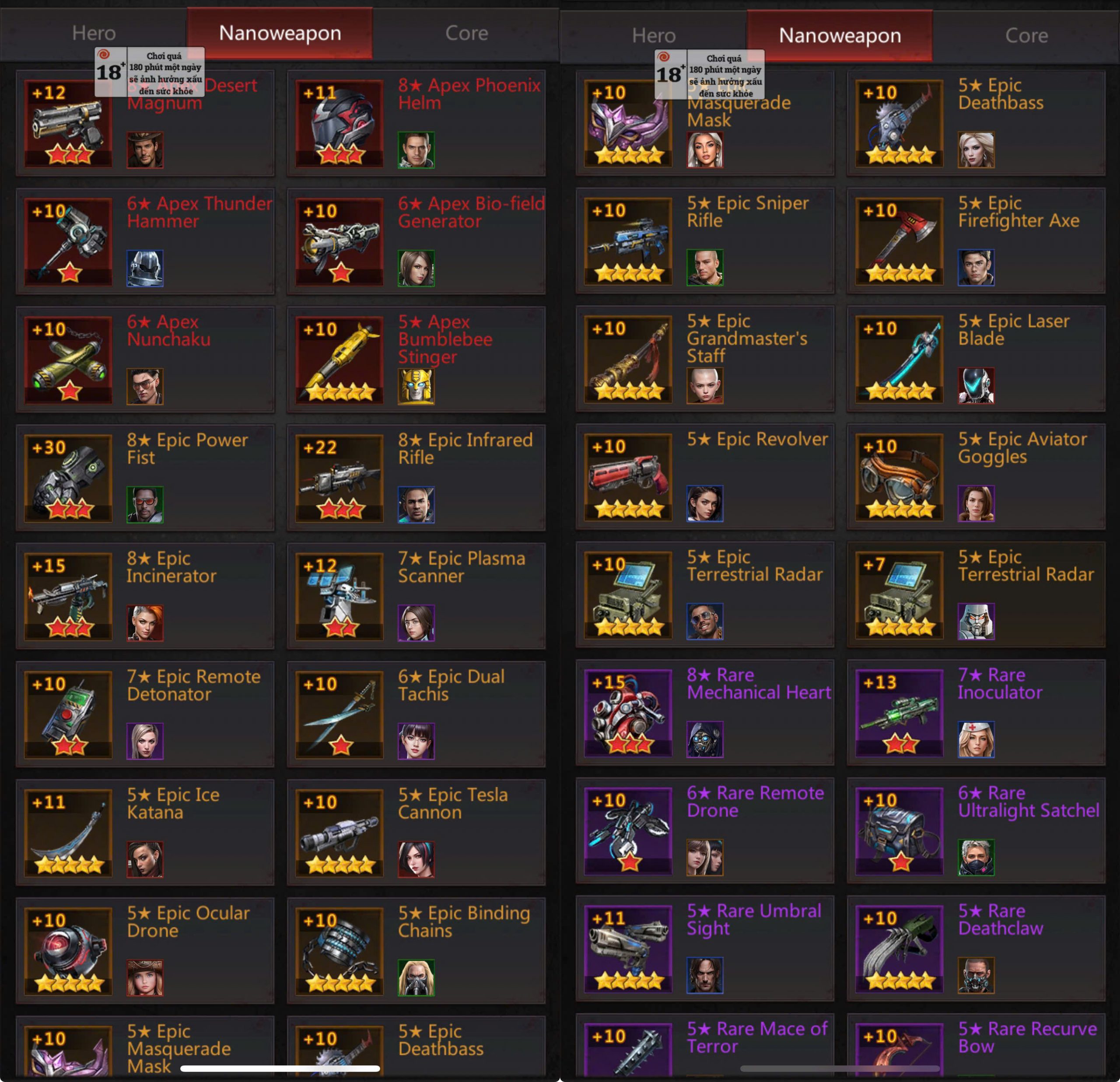
Task: Select the Epic Firefighter Axe icon
Action: [x=899, y=241]
